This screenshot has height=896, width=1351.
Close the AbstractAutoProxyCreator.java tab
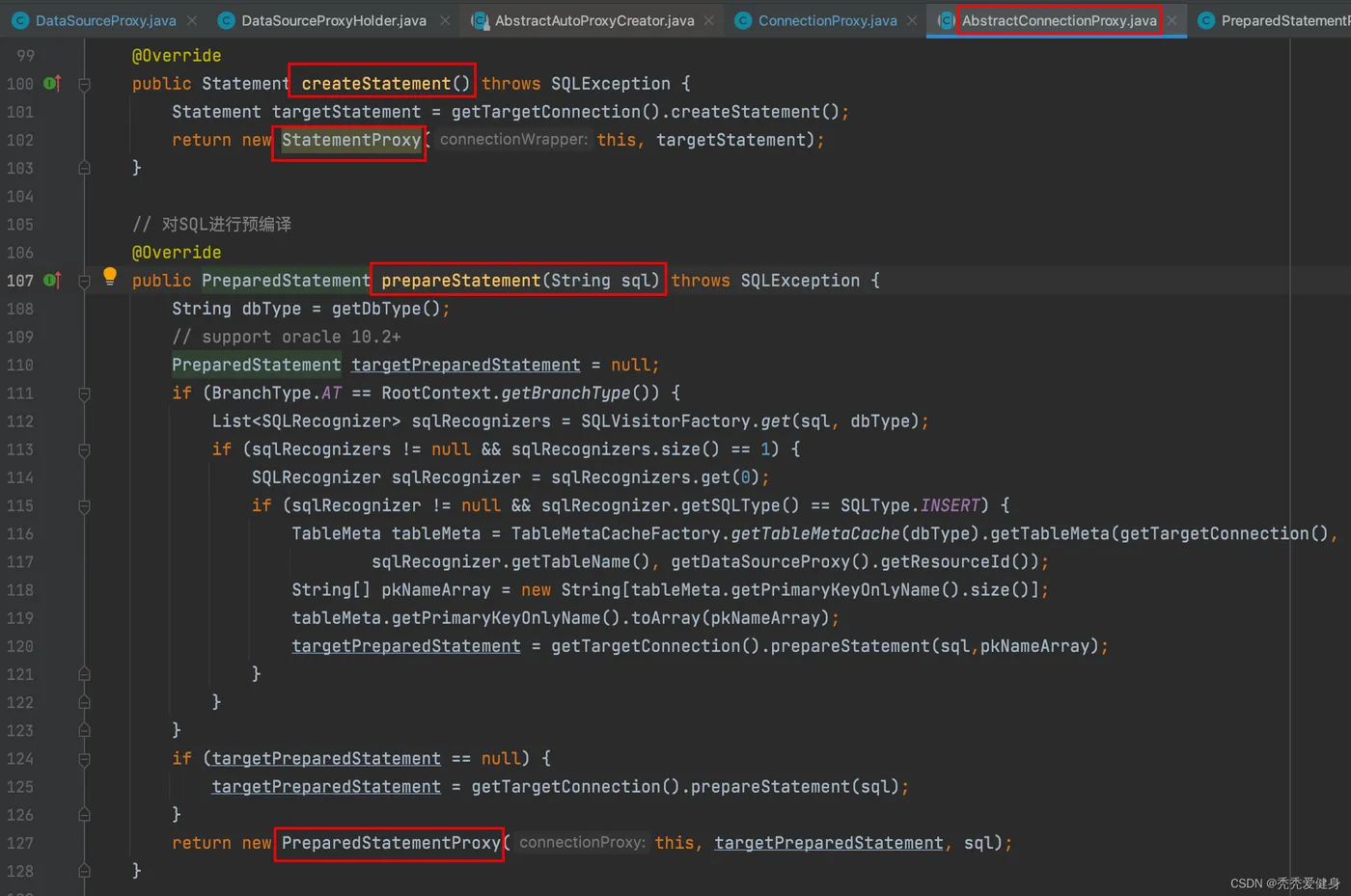tap(709, 20)
